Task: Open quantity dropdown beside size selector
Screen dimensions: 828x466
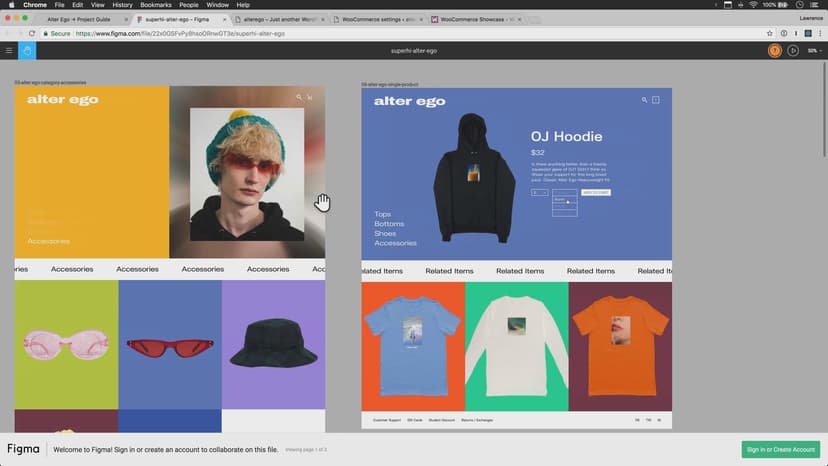Action: (x=539, y=192)
